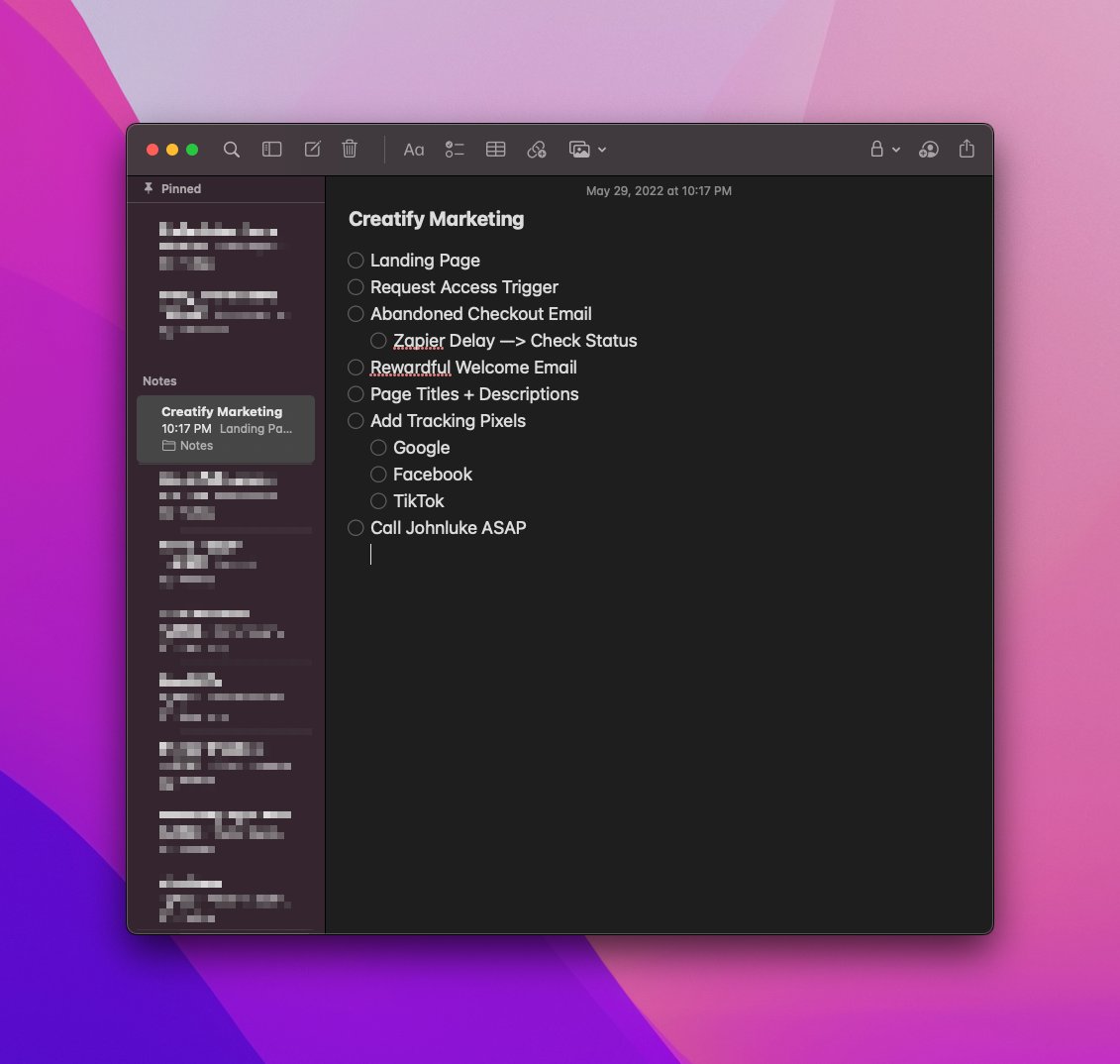Click the checklist toolbar icon
1120x1064 pixels.
coord(455,150)
